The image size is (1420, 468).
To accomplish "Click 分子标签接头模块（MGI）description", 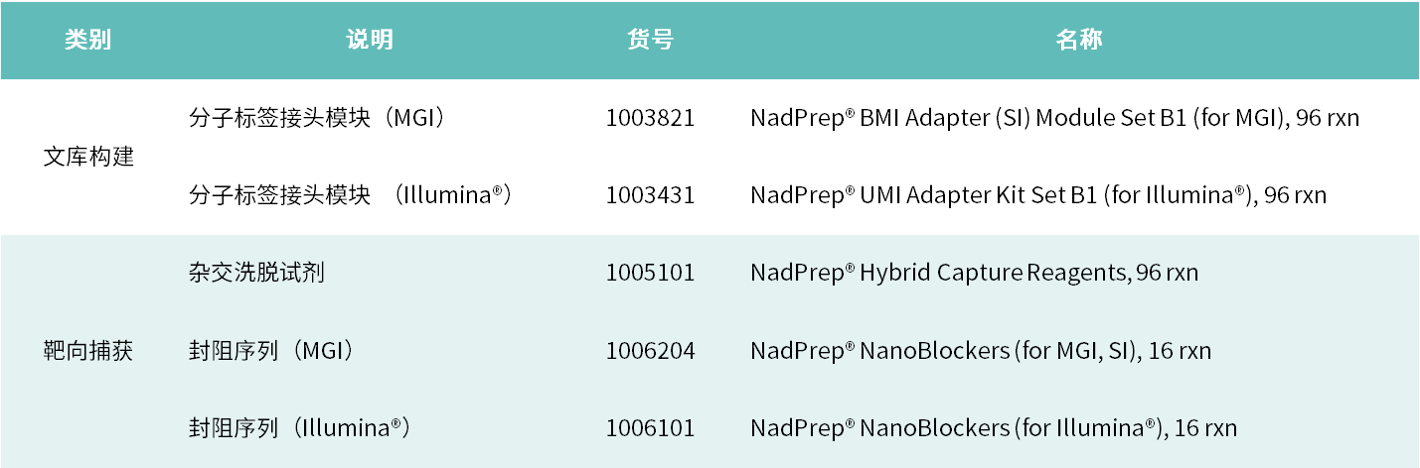I will click(316, 118).
